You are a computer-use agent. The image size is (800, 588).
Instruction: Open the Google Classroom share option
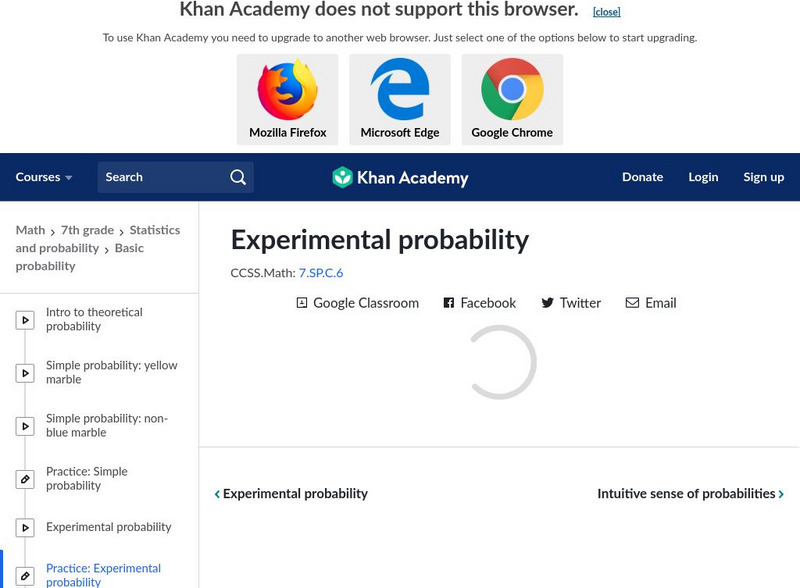[x=300, y=303]
